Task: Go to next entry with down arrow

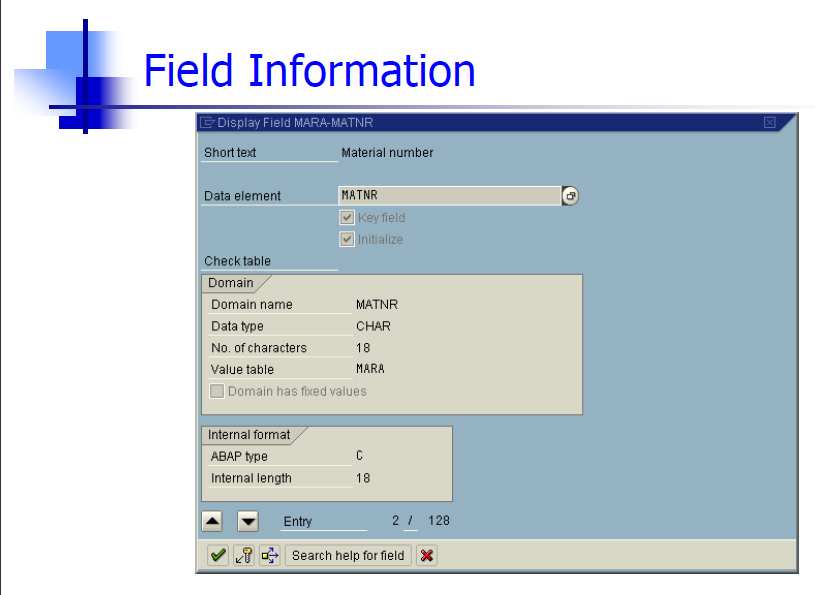Action: tap(248, 521)
